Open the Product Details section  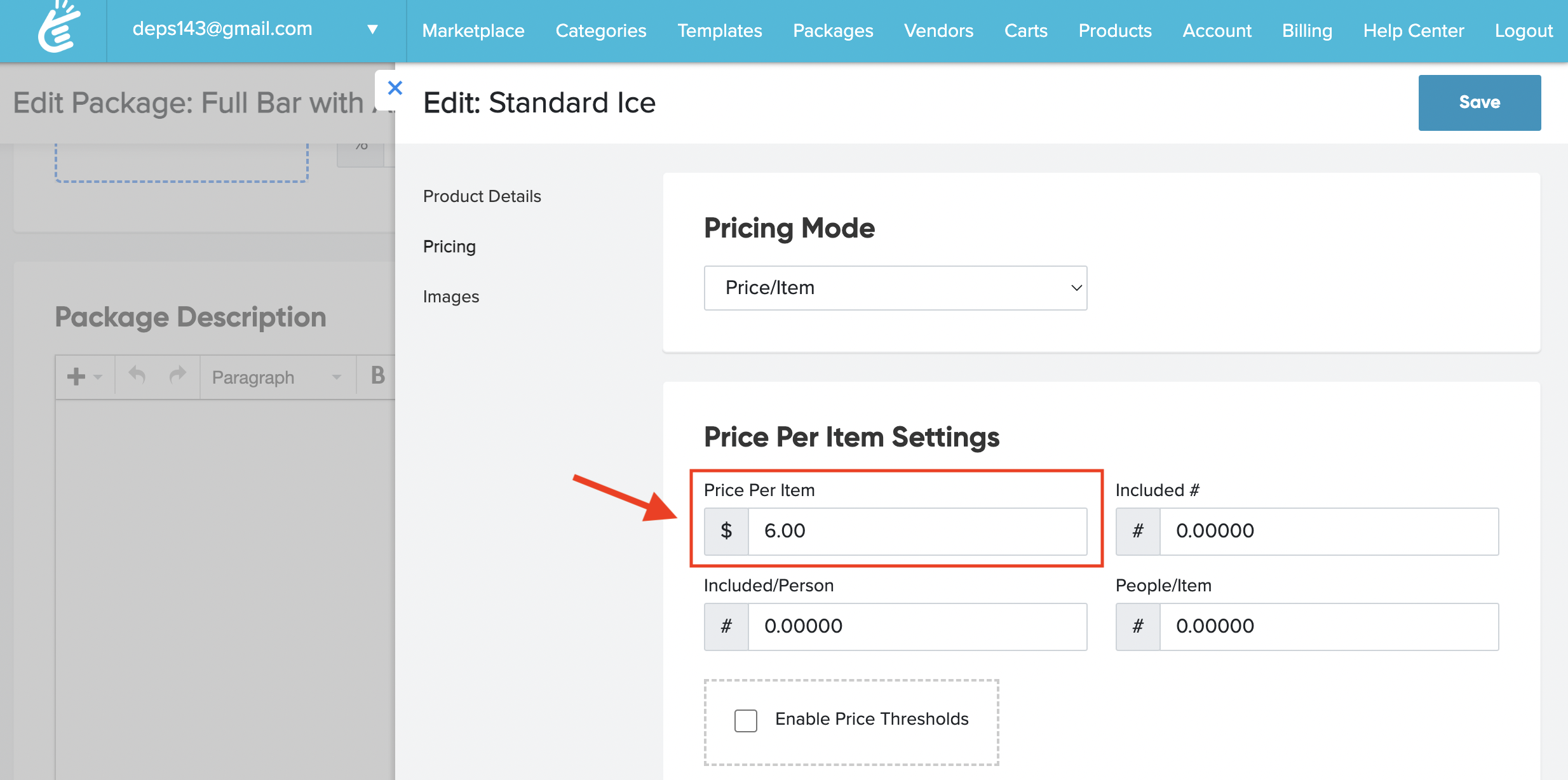(x=482, y=196)
